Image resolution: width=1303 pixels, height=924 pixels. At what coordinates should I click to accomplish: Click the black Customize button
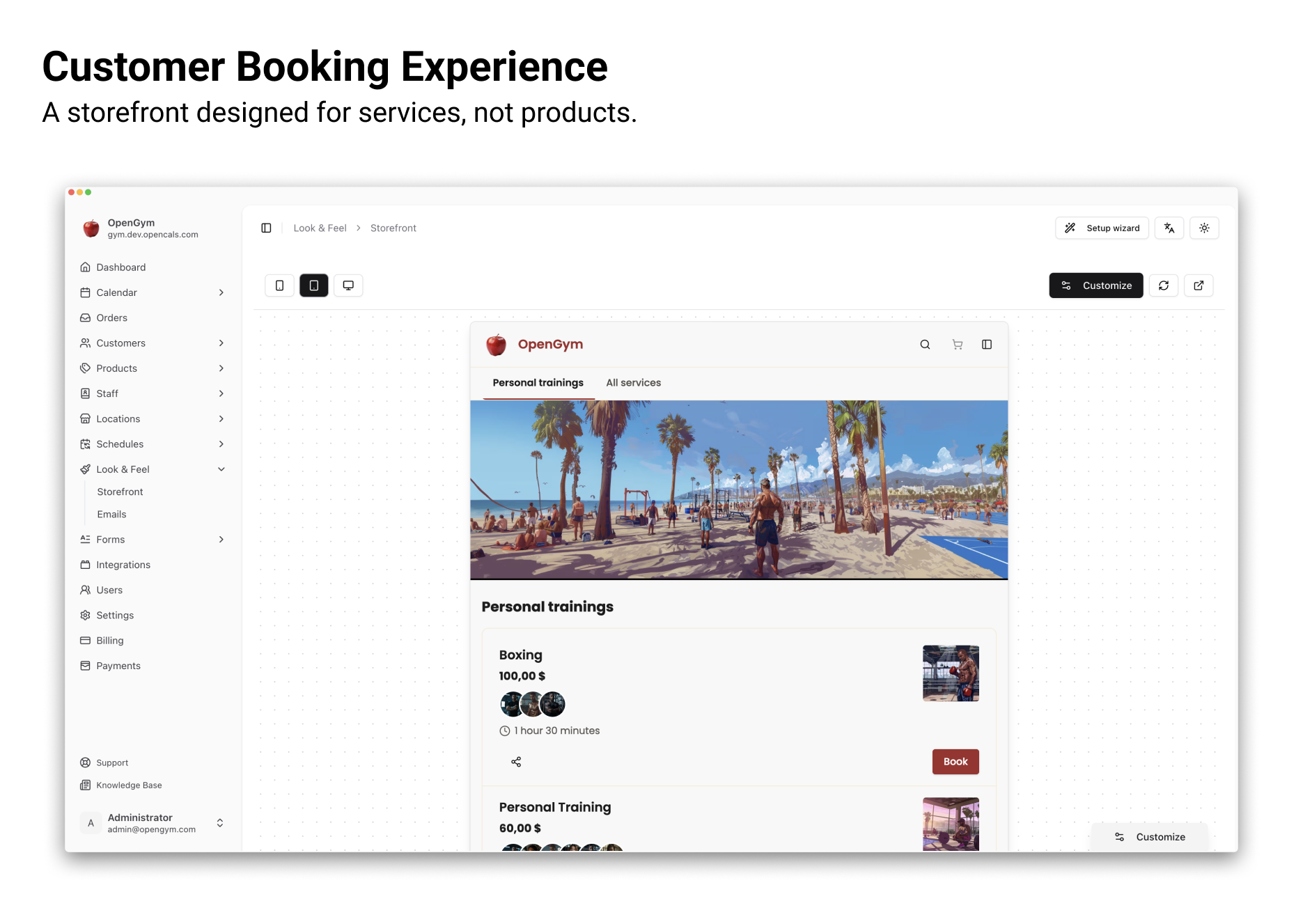coord(1095,285)
